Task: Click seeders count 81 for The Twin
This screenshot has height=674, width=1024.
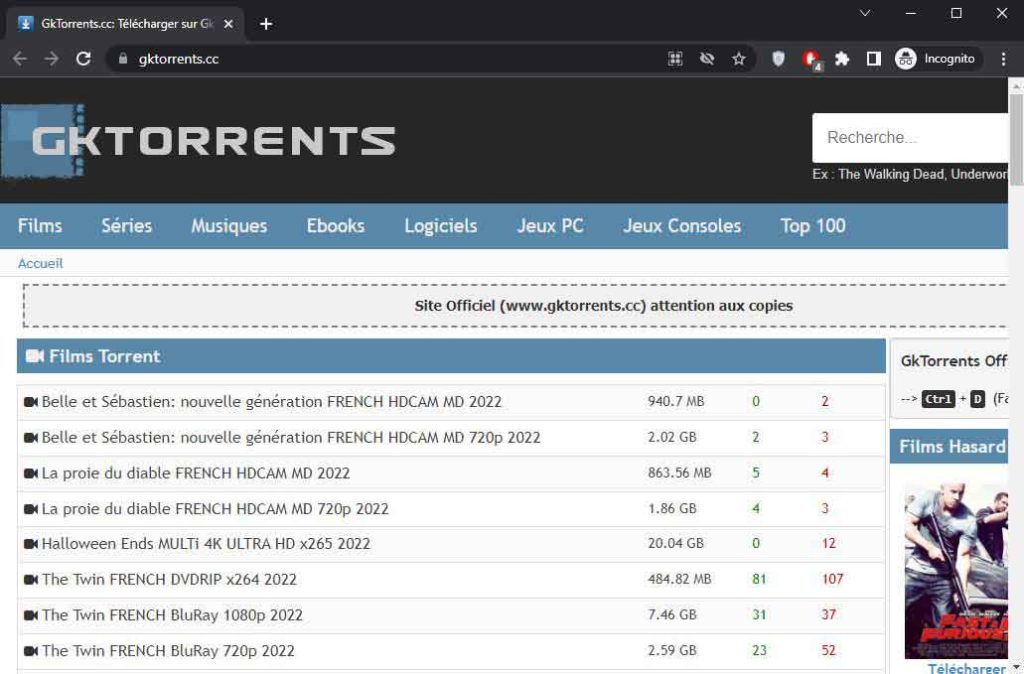Action: tap(759, 579)
